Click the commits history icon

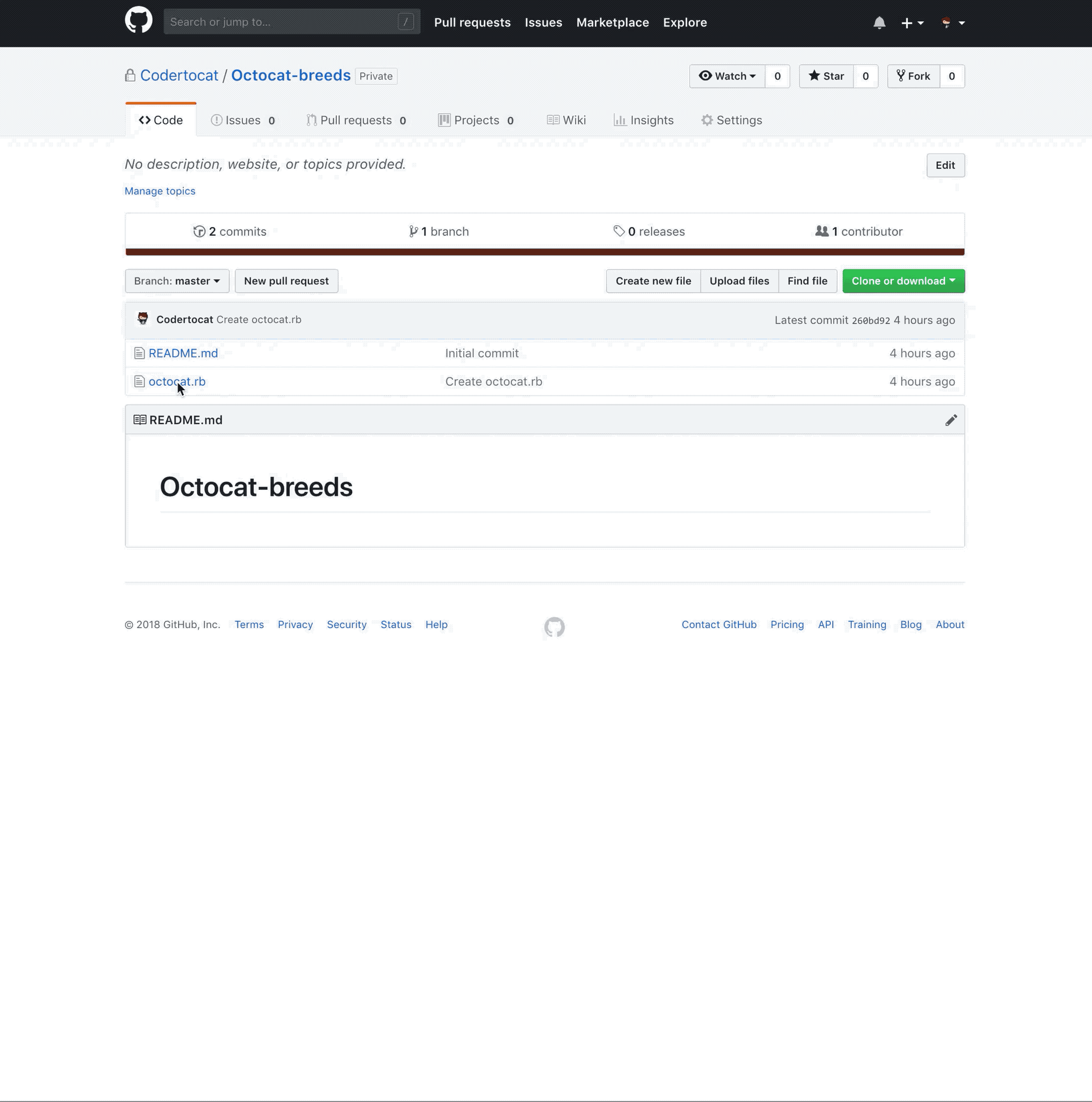click(x=198, y=231)
